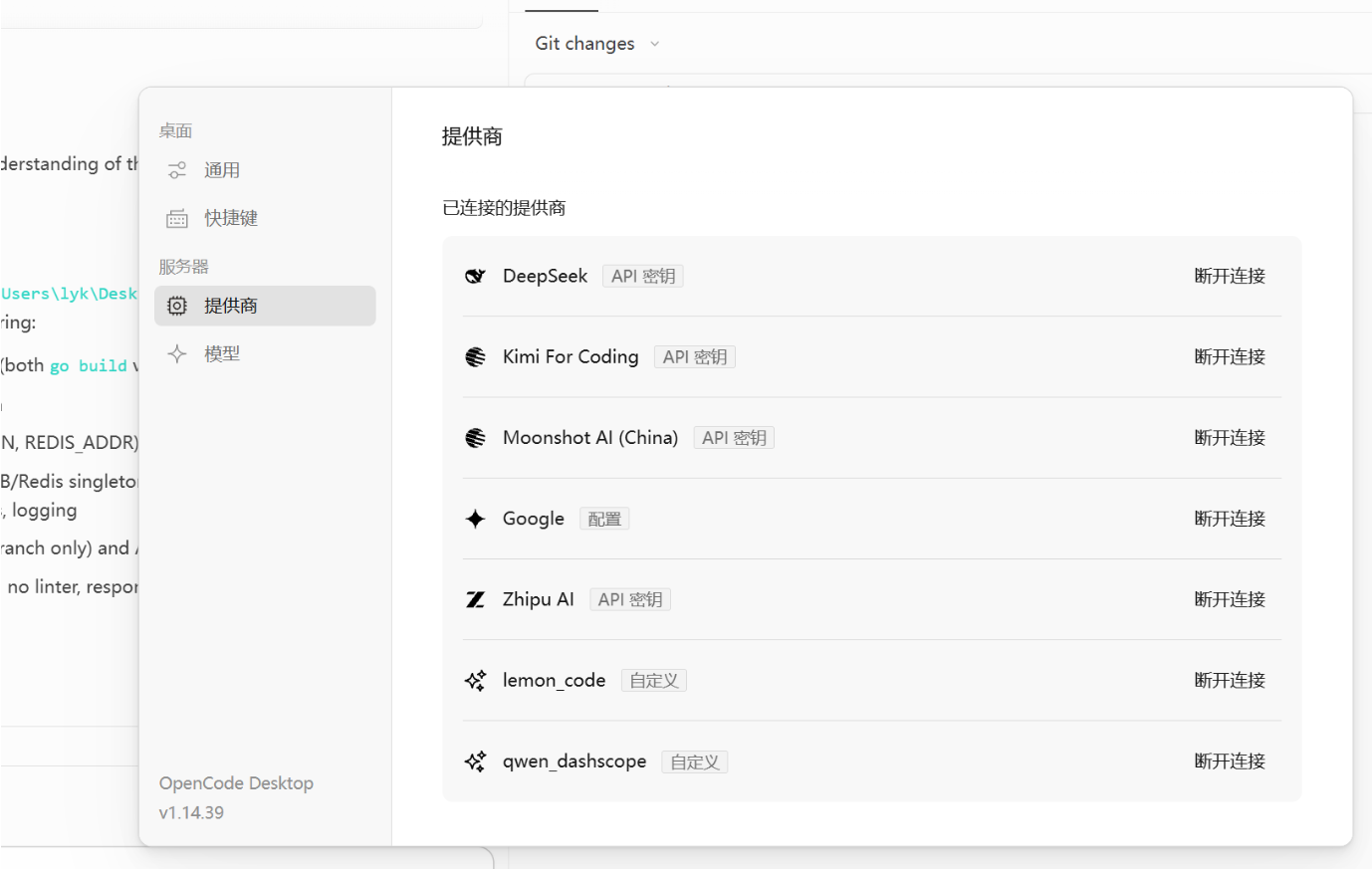
Task: Click the 自定义 tag beside lemon_code
Action: click(x=654, y=681)
